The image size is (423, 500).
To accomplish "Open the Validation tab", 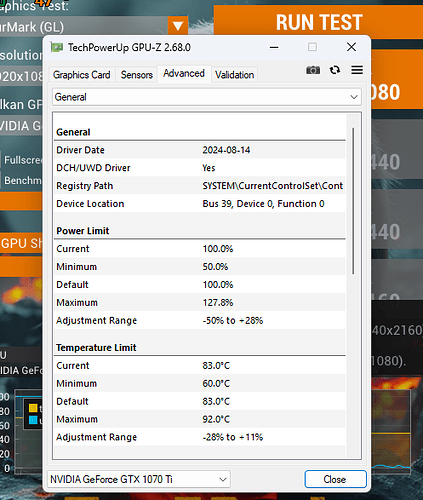I will click(234, 75).
